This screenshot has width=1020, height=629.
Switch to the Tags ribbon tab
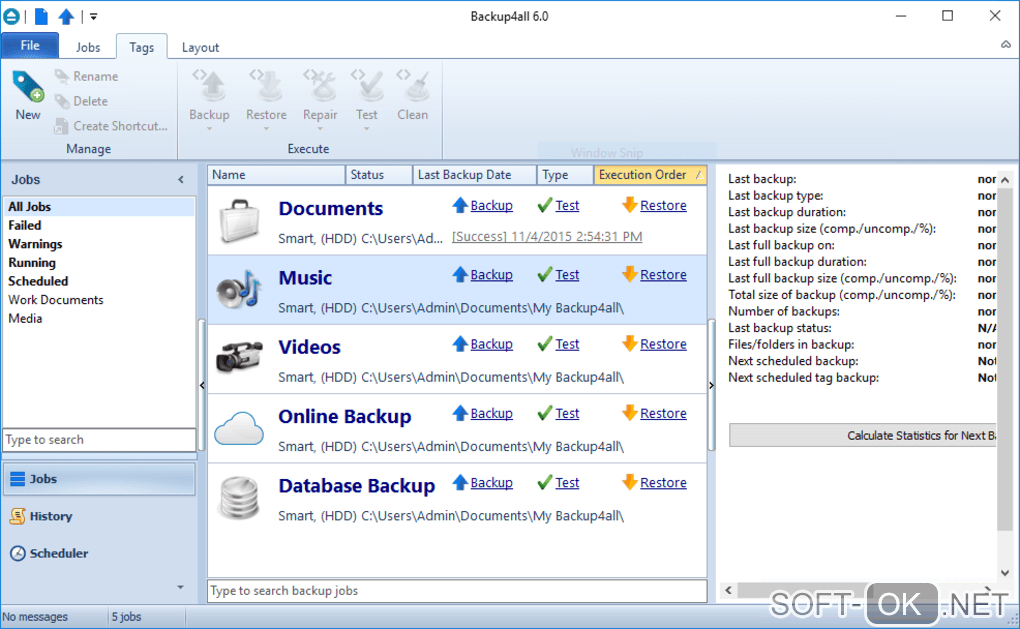pos(141,47)
